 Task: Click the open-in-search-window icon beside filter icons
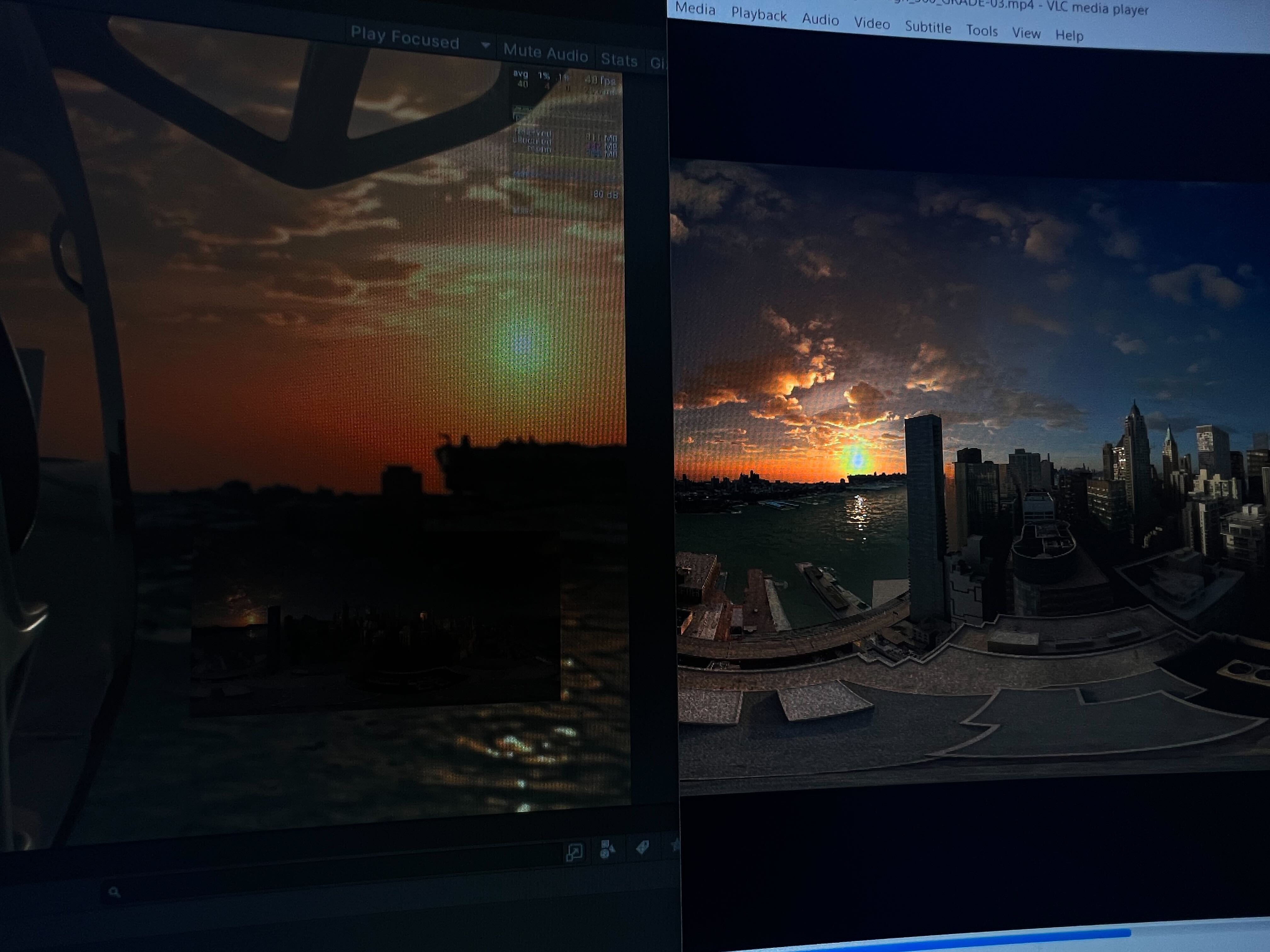point(574,852)
